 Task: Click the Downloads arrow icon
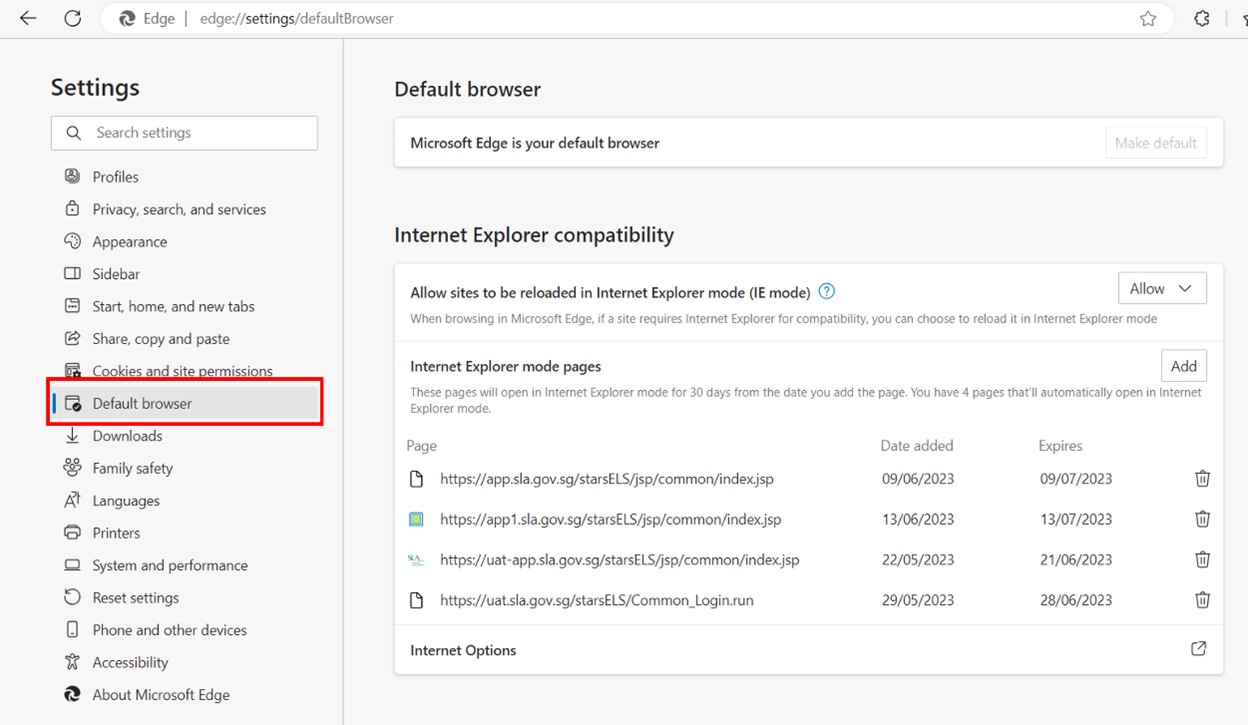click(x=72, y=436)
